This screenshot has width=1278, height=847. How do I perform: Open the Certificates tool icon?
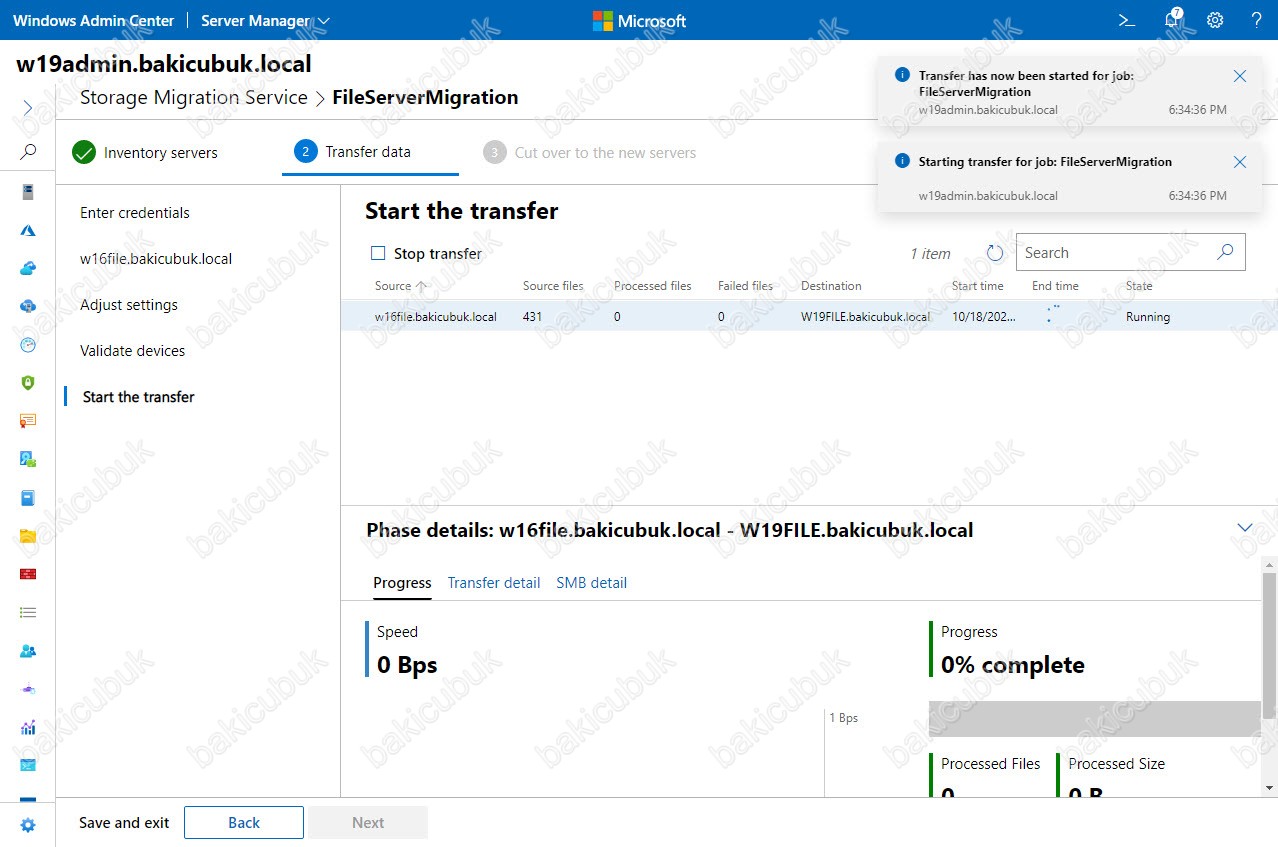click(28, 421)
